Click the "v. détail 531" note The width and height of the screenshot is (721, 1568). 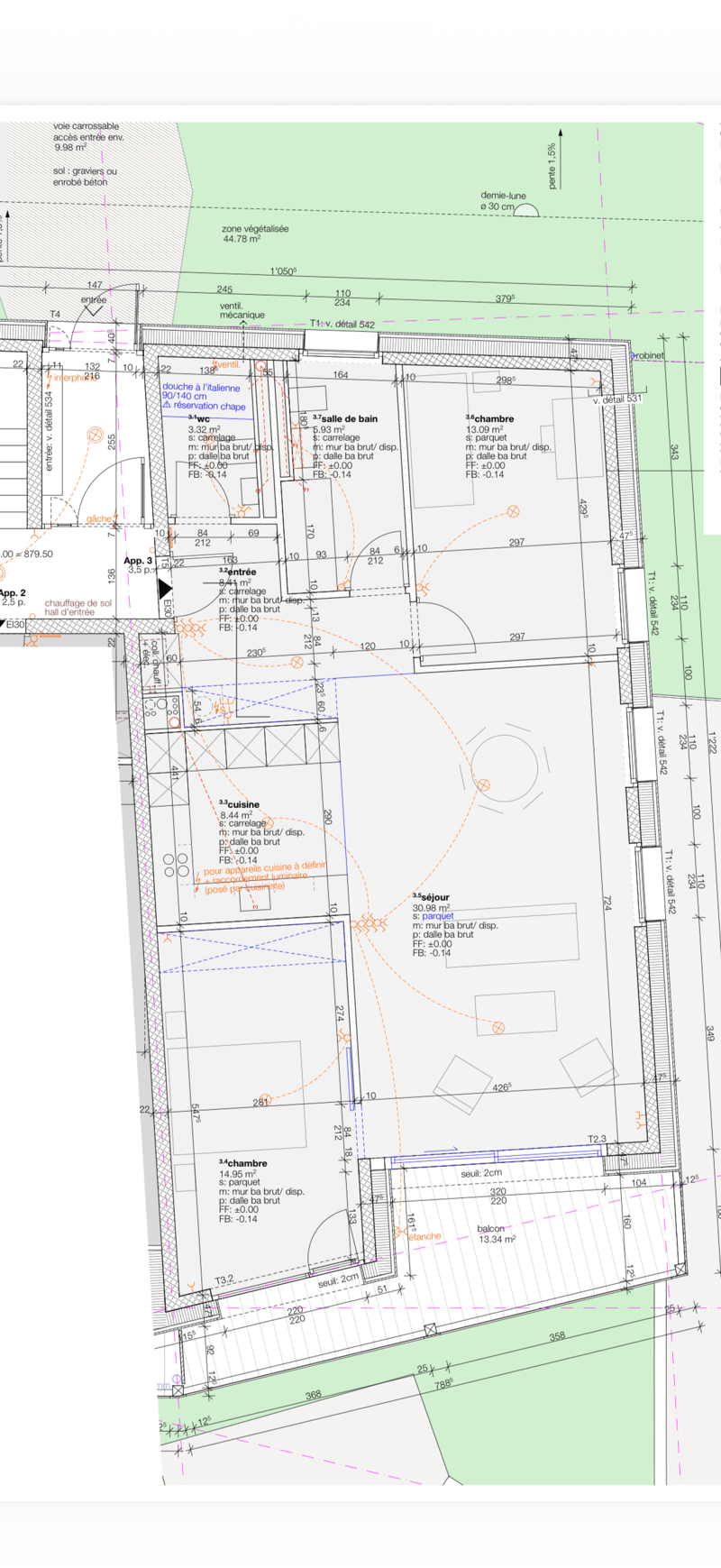[x=617, y=399]
